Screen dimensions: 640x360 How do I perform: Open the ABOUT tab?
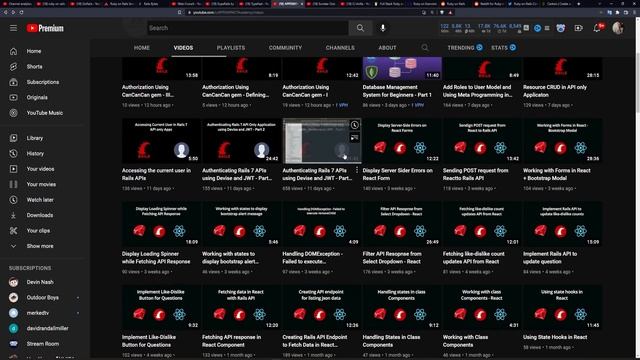coord(387,48)
